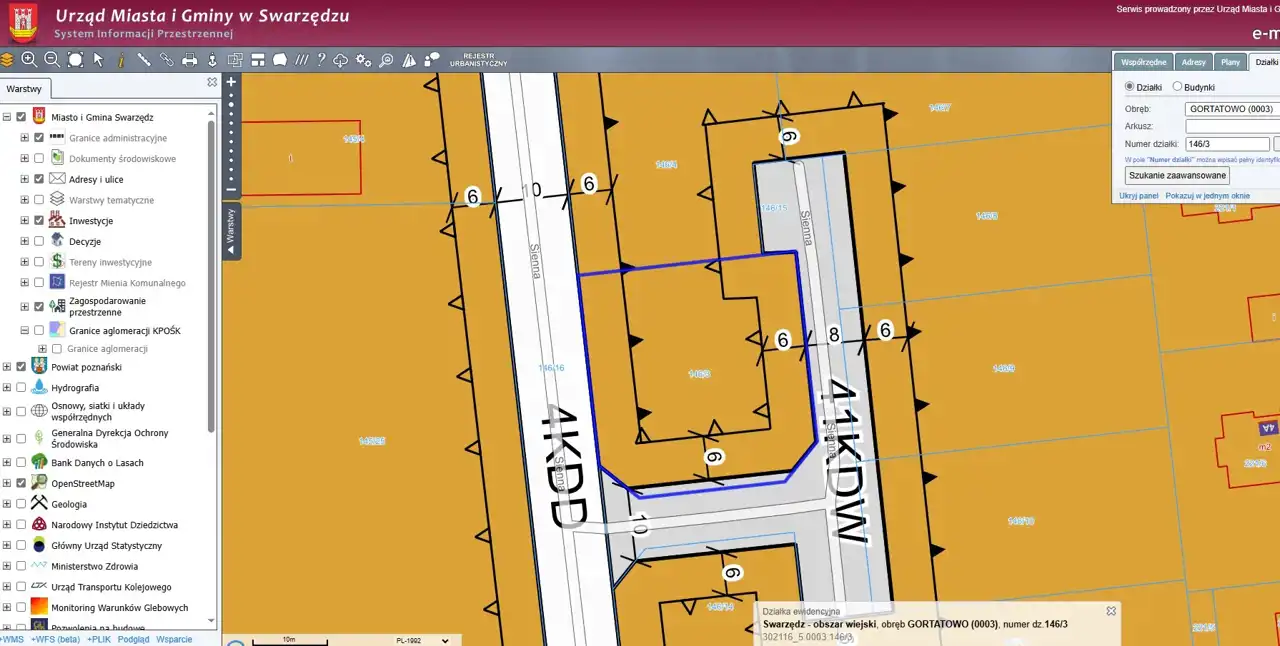Click the question mark help icon
The width and height of the screenshot is (1280, 646).
pos(321,60)
